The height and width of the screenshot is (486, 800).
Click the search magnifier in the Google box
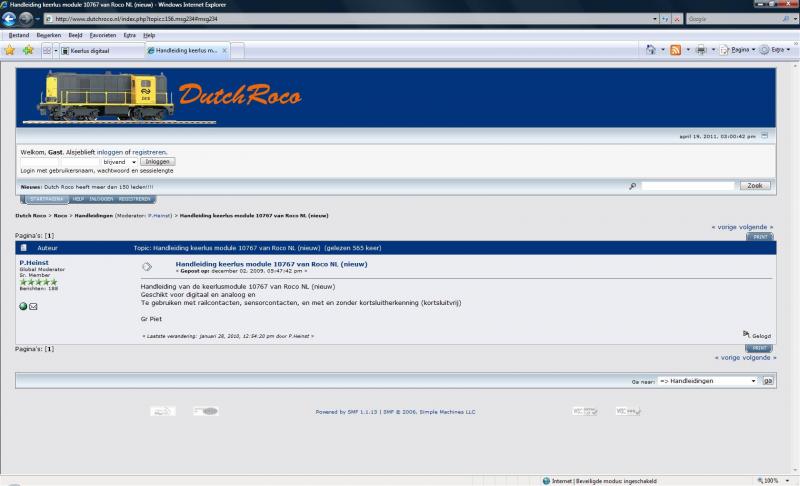coord(785,19)
